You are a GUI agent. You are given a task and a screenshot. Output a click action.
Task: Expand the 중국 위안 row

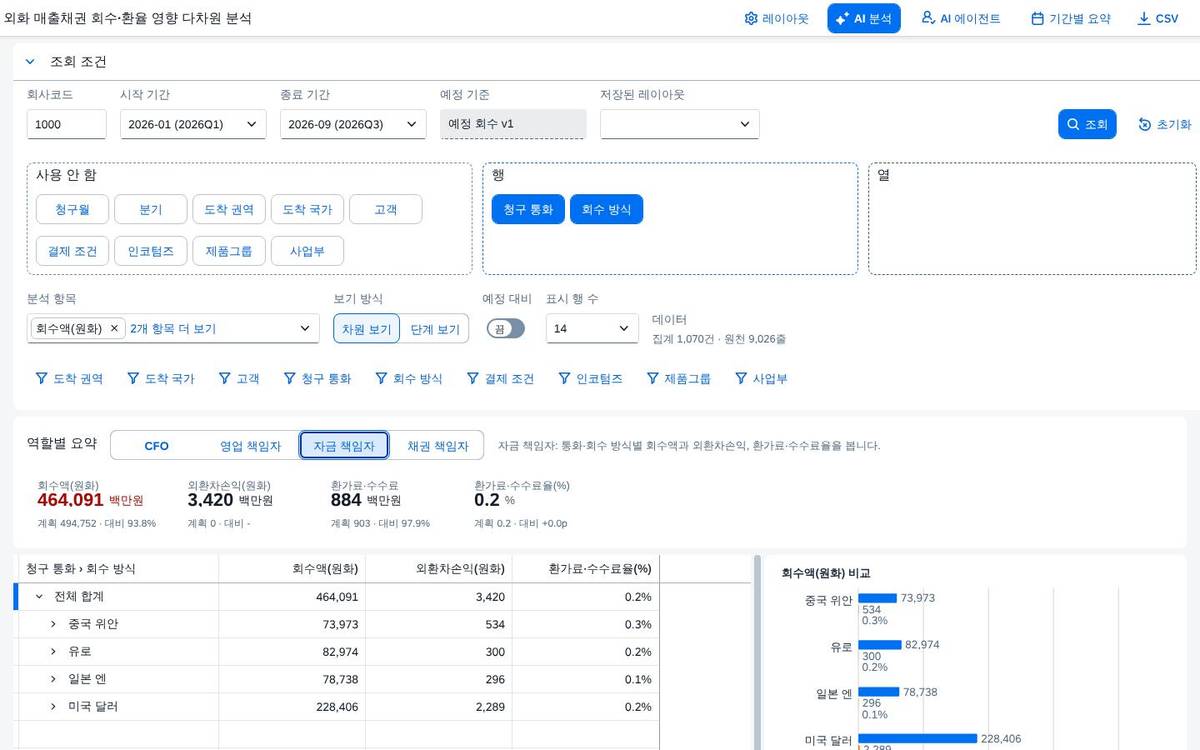[x=54, y=624]
